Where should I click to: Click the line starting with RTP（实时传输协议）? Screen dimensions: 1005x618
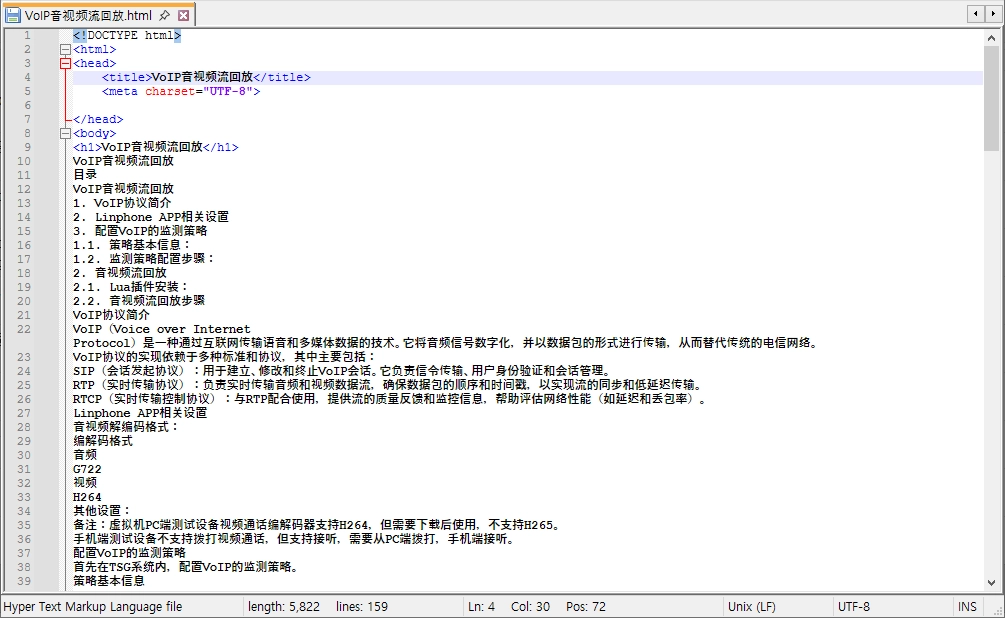point(390,385)
